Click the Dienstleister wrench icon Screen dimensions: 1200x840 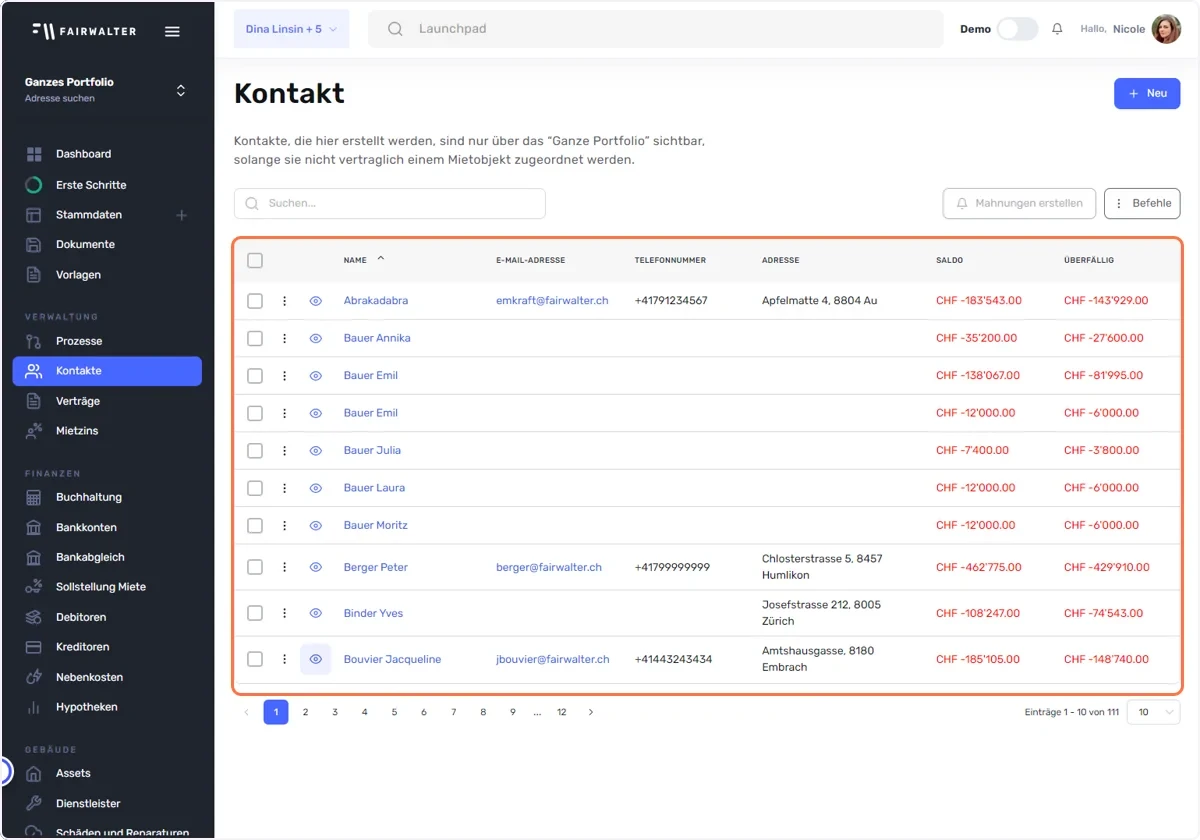pyautogui.click(x=34, y=803)
